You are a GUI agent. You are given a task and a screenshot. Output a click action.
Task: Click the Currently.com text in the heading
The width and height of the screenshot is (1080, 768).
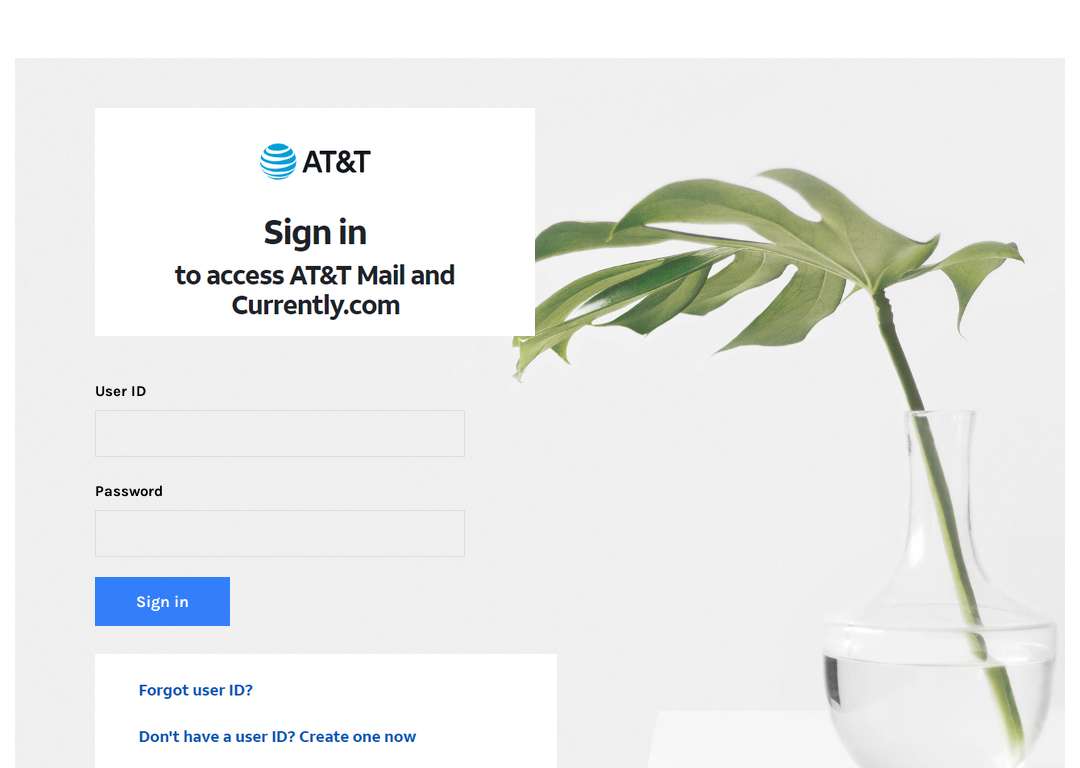315,305
